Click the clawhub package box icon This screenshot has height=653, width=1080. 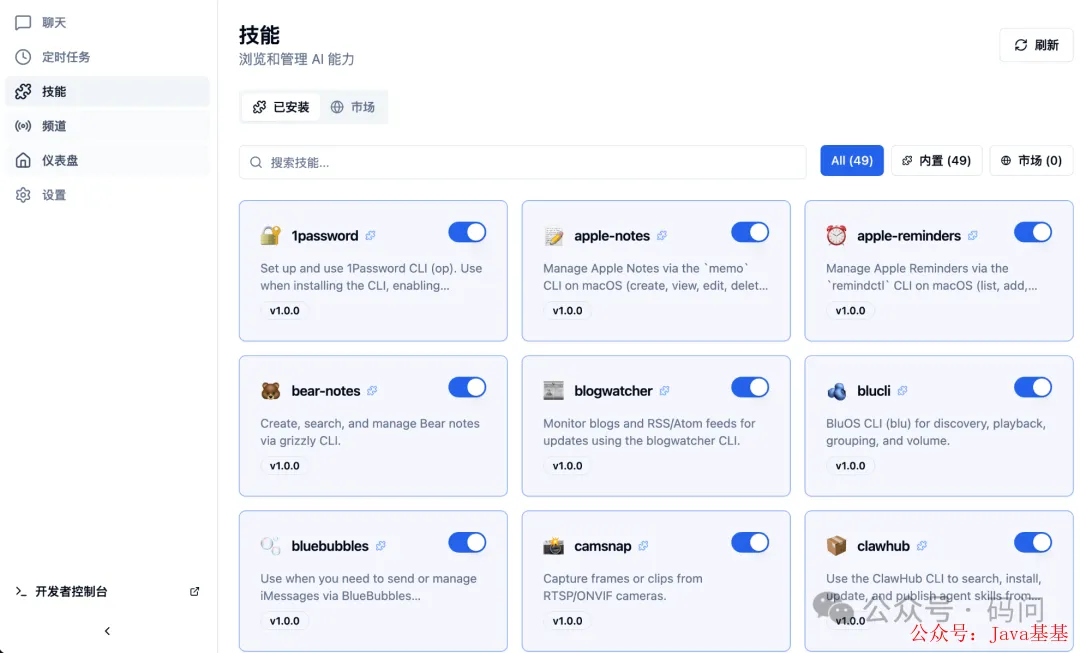836,546
